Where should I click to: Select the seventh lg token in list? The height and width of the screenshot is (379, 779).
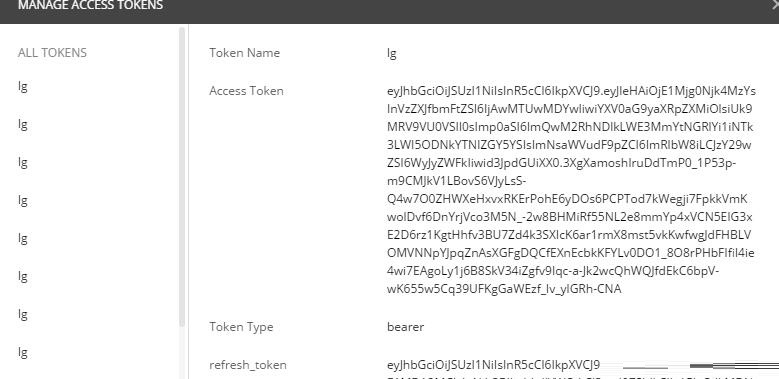(23, 315)
